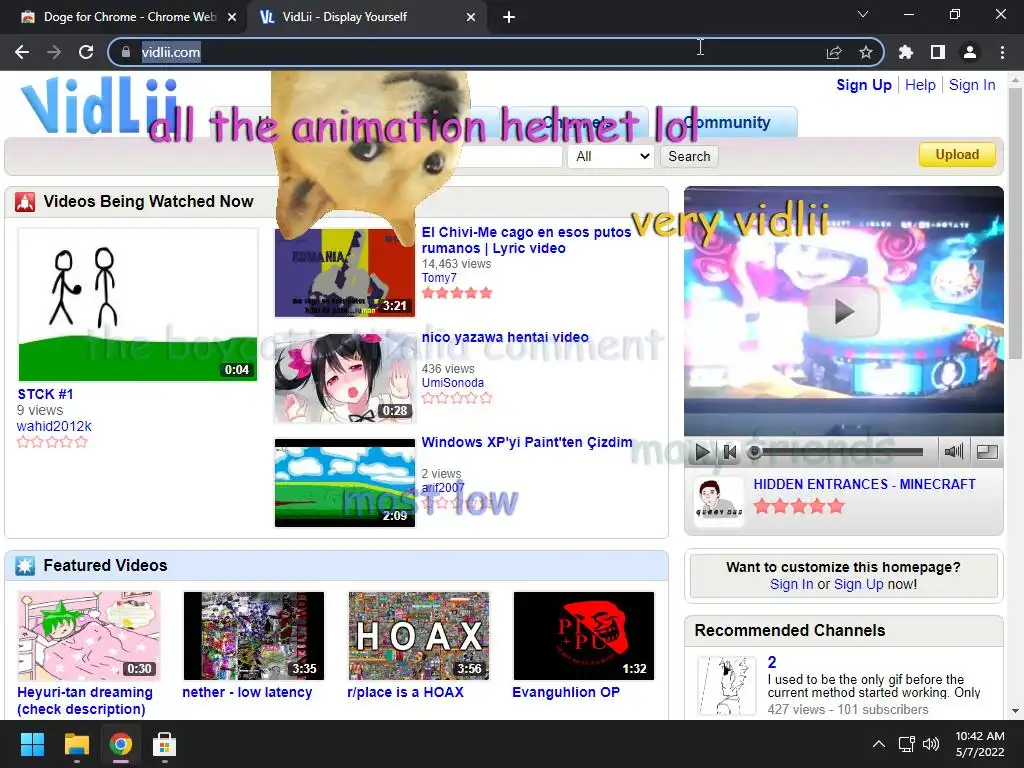Open the Romania flag video thumbnail
Screen dimensions: 1024x768
click(x=345, y=272)
